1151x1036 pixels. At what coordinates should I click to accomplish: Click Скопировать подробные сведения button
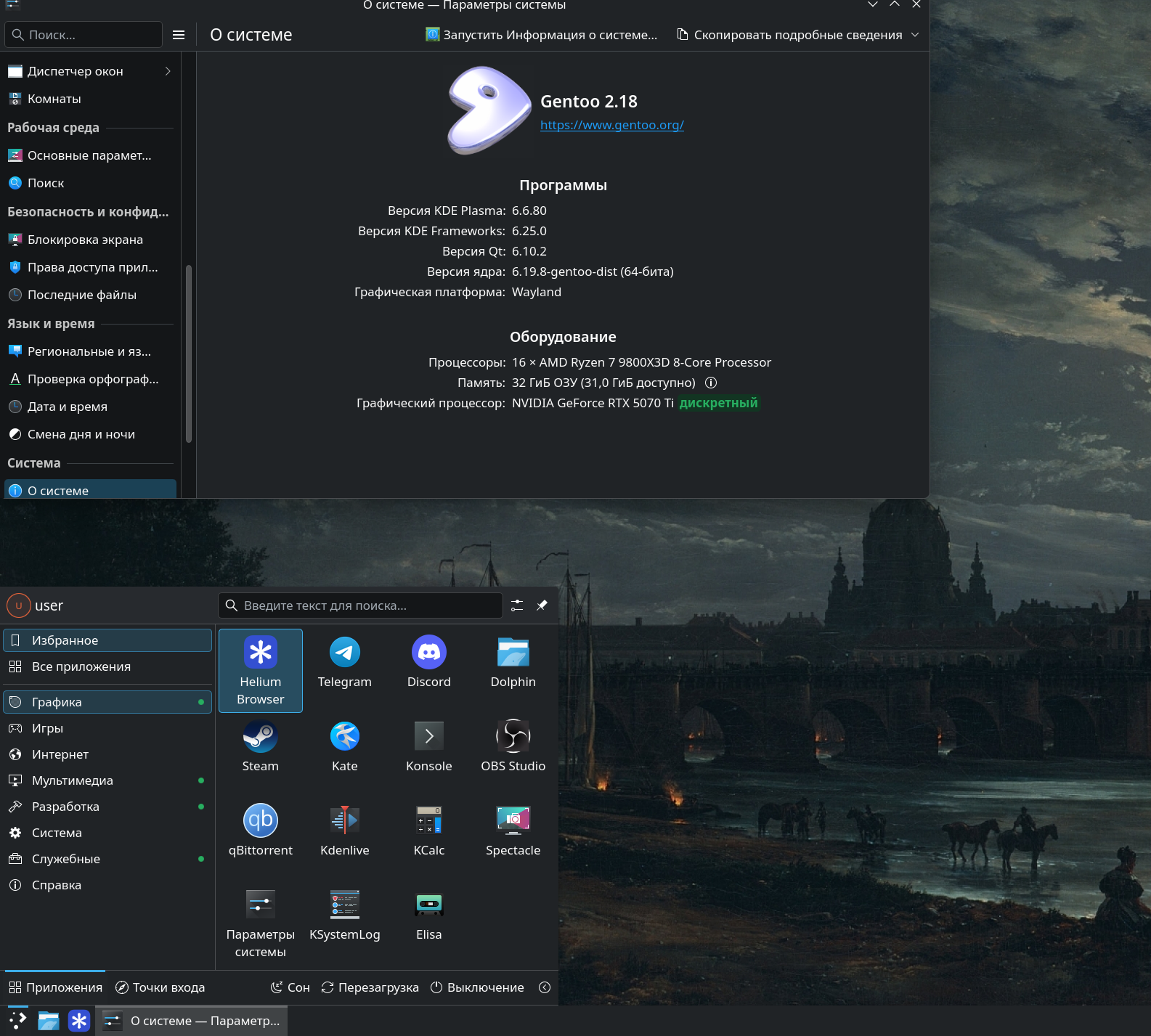(789, 35)
